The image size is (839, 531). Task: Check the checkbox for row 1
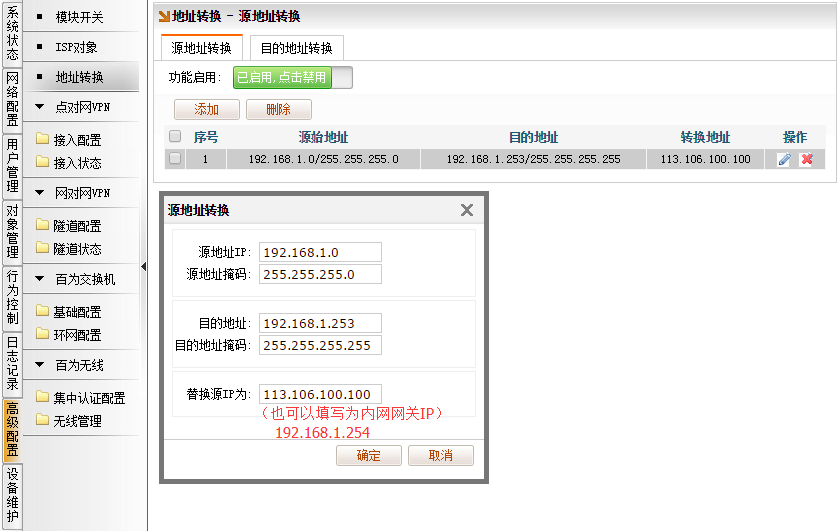(175, 159)
